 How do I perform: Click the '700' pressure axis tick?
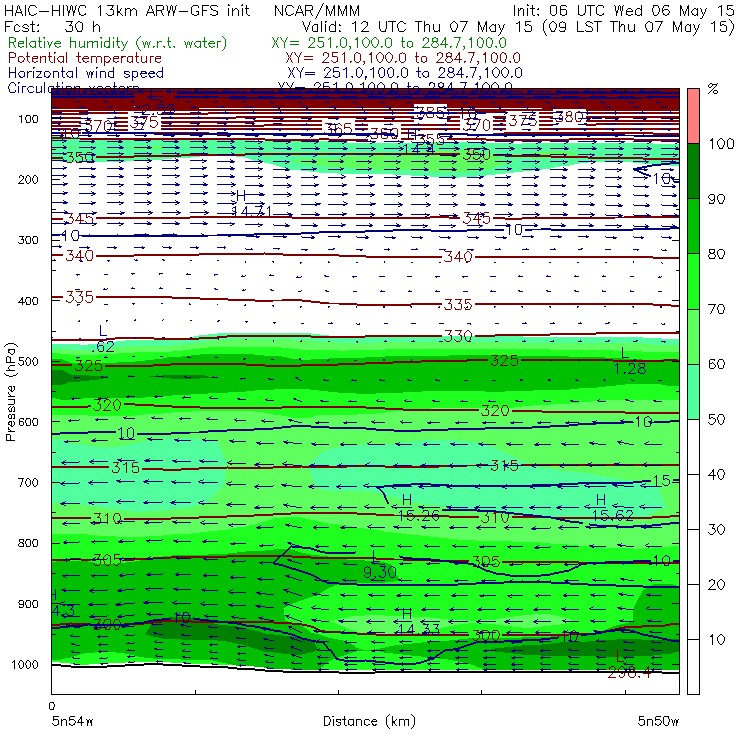click(28, 482)
